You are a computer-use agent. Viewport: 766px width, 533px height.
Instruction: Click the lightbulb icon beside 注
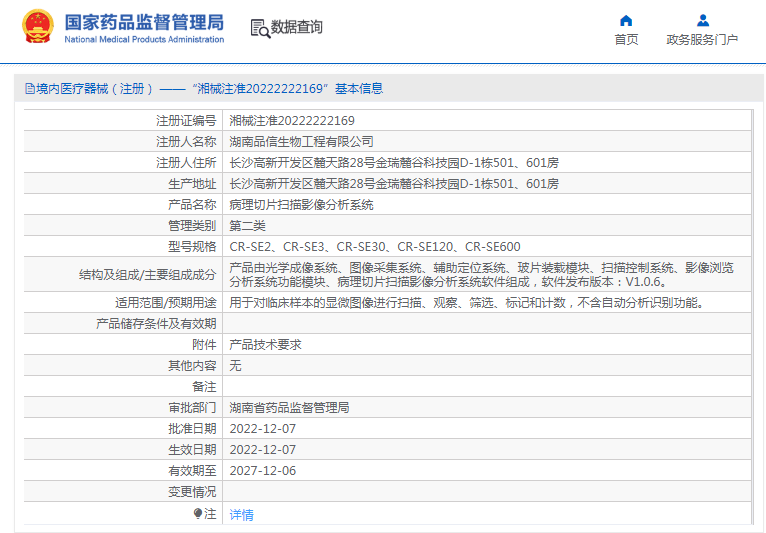pyautogui.click(x=198, y=513)
